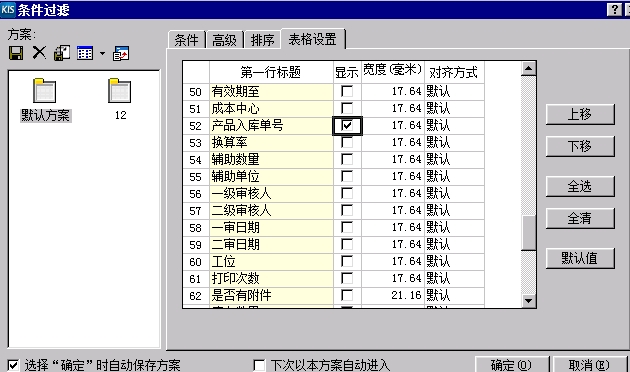Select the 辅助单位 title cell
Viewport: 630px width, 372px height.
[271, 177]
